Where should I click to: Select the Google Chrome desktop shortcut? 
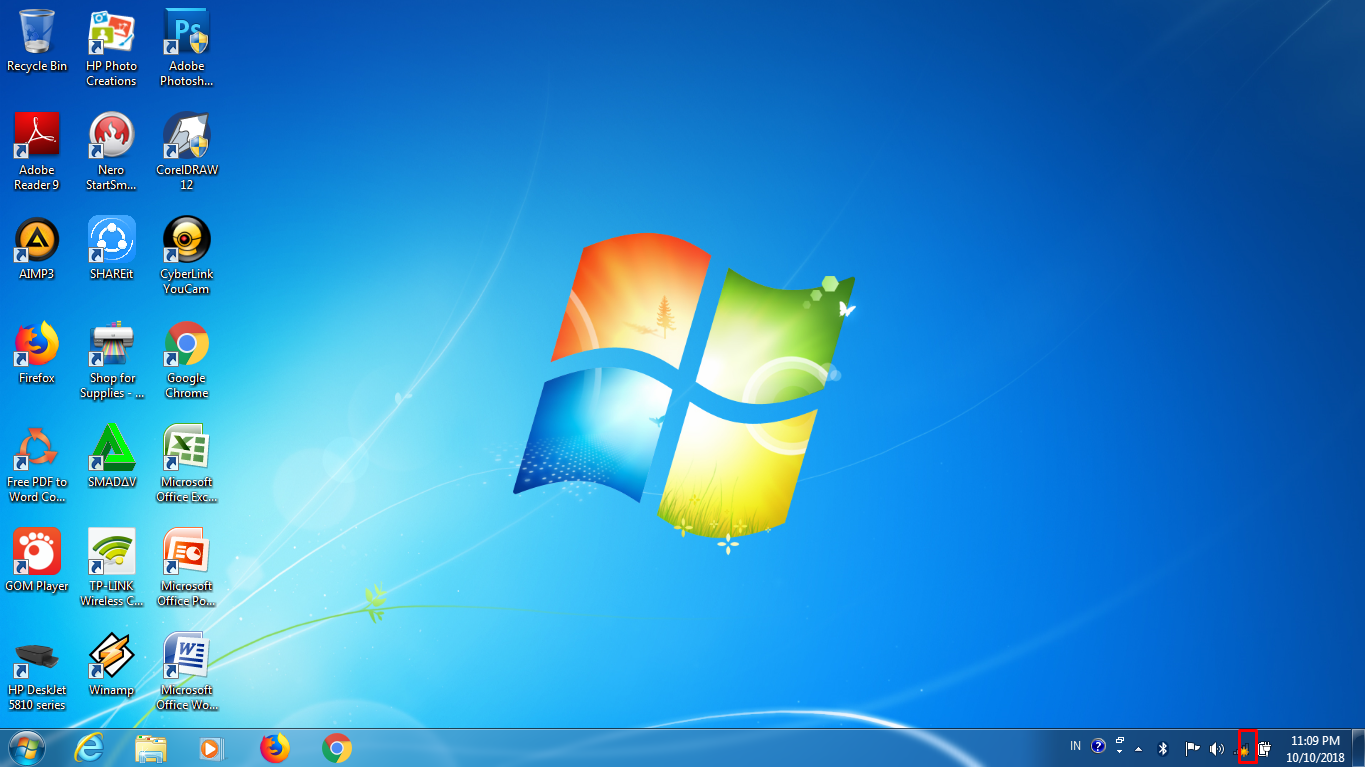(x=187, y=360)
